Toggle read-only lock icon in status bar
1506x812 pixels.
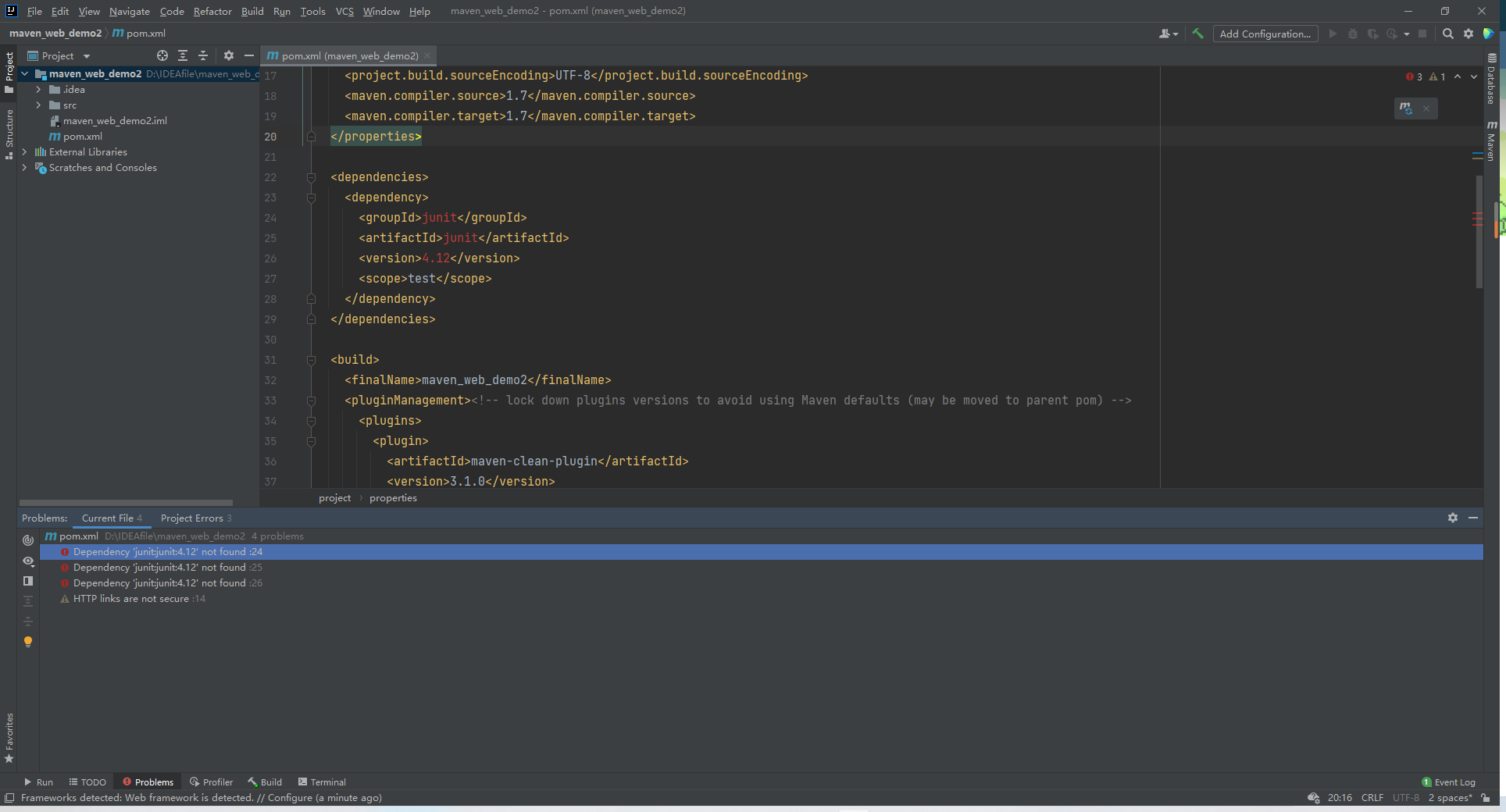tap(1486, 798)
